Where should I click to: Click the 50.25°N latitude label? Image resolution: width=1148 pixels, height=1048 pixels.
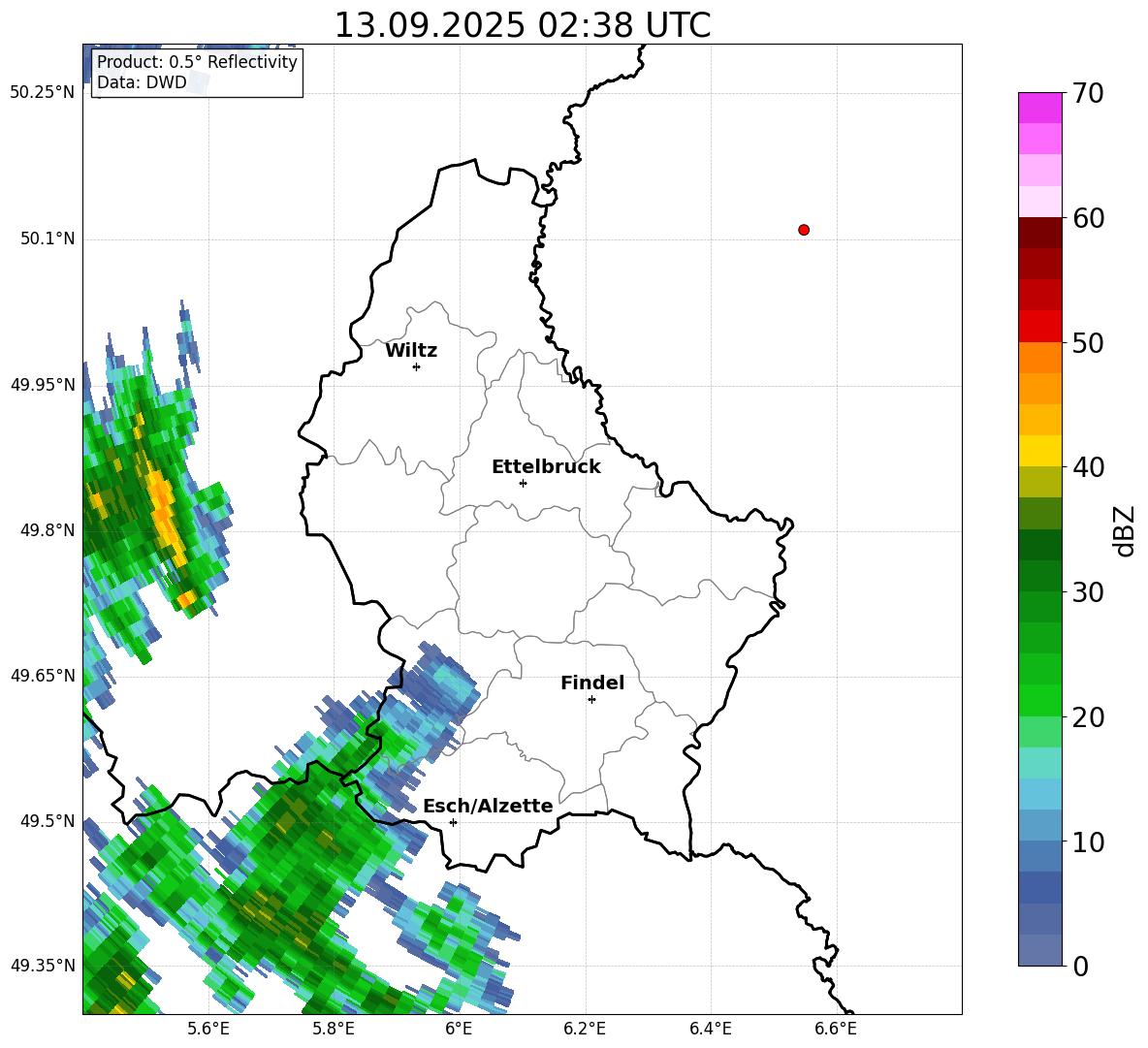click(43, 93)
